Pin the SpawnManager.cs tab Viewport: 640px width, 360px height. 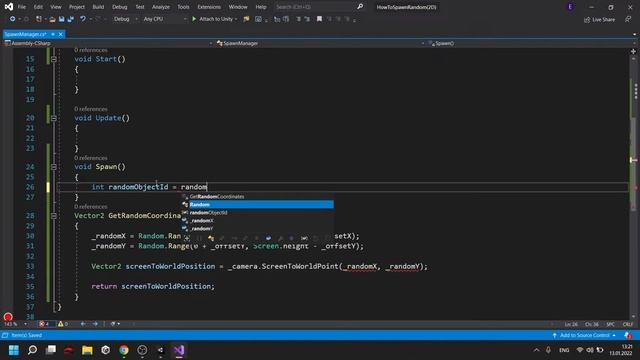(53, 34)
